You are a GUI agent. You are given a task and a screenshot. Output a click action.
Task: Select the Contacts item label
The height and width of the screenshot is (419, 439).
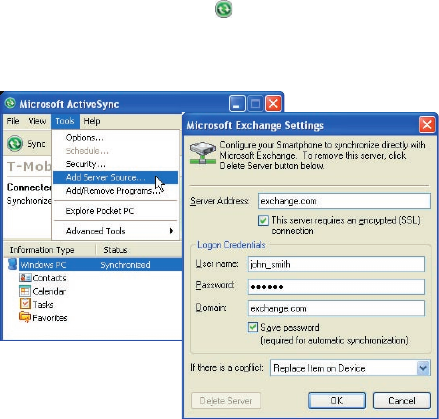click(49, 278)
